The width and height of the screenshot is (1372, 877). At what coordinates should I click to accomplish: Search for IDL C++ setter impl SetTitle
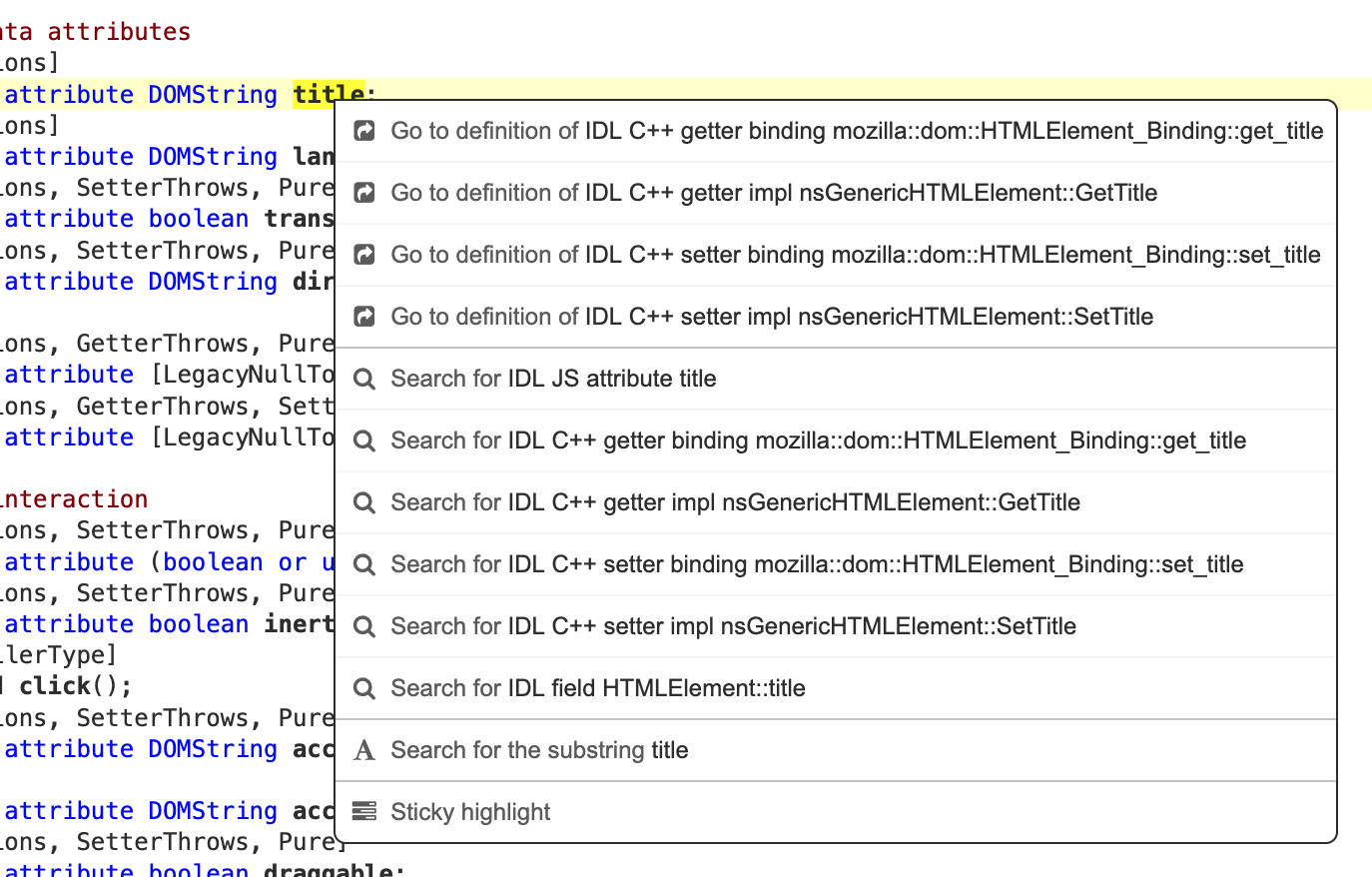pos(733,626)
